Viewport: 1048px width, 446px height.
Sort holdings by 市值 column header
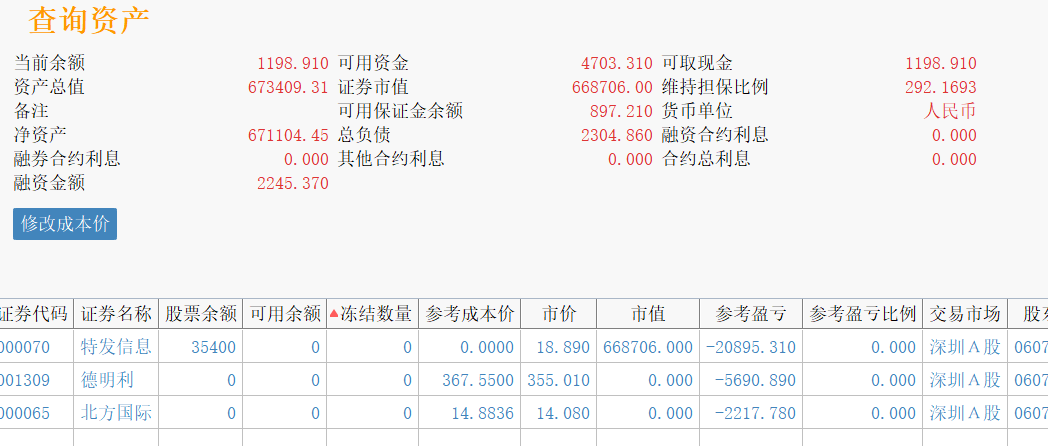pyautogui.click(x=648, y=314)
